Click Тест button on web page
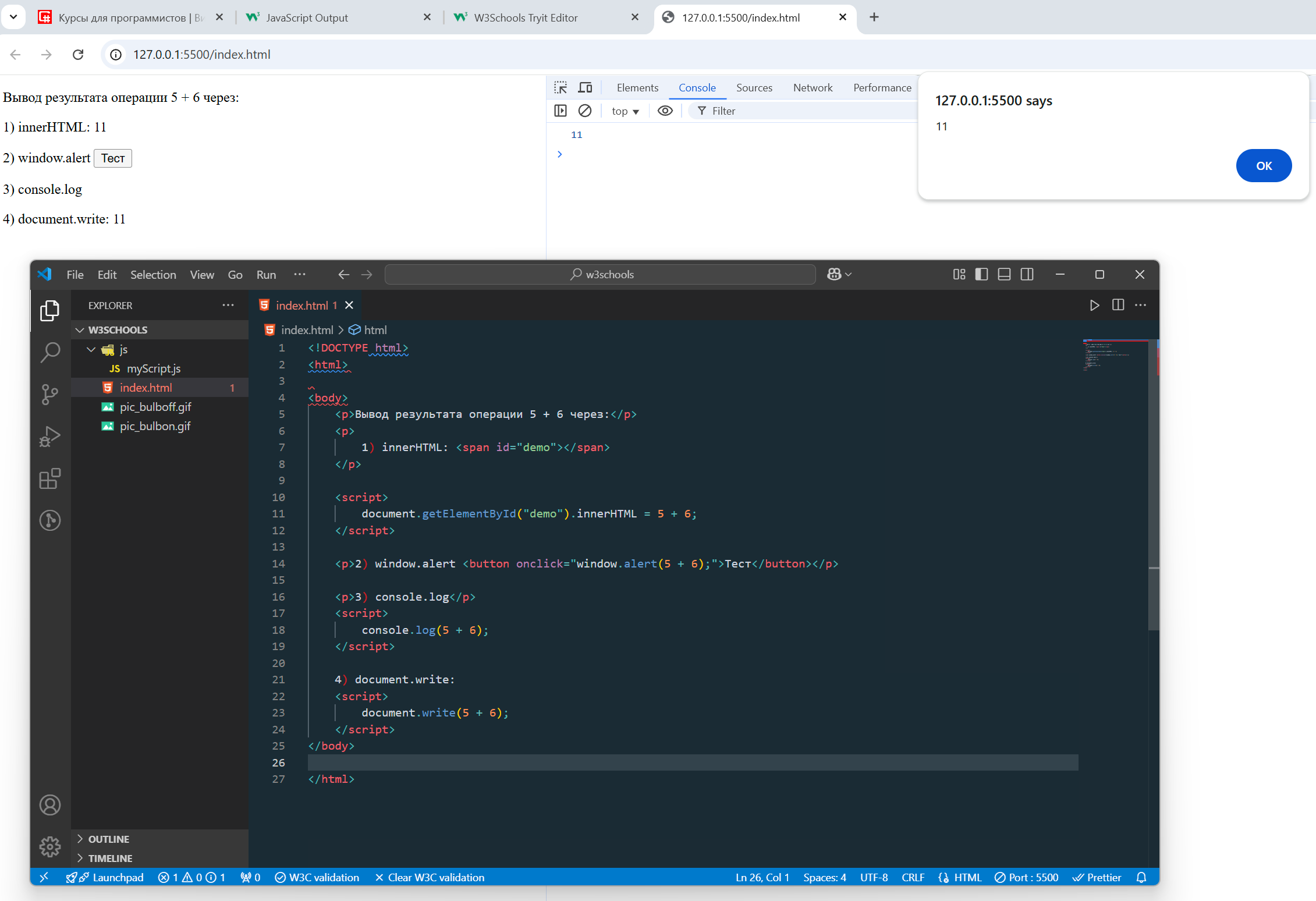1316x901 pixels. tap(113, 158)
